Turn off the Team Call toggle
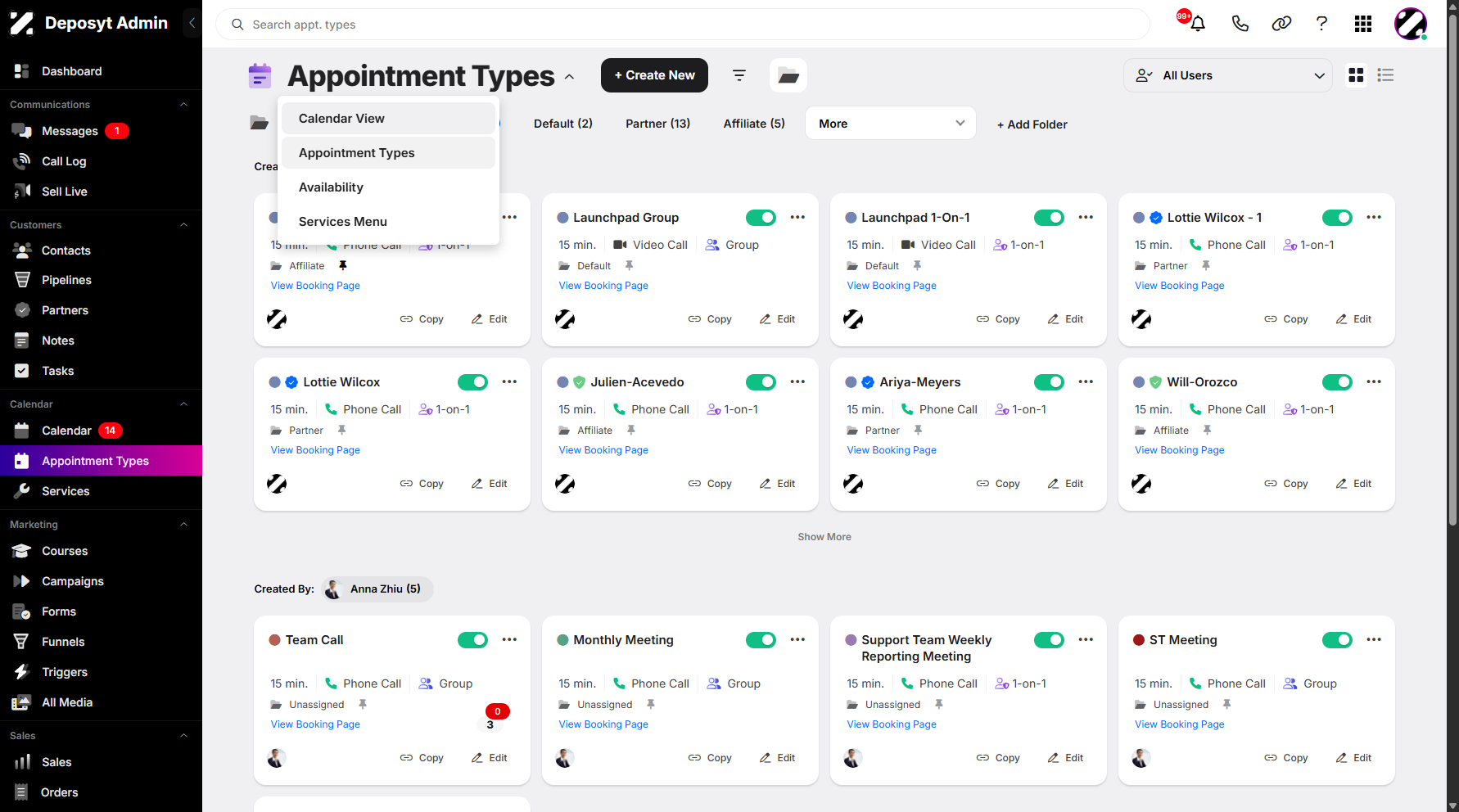This screenshot has width=1459, height=812. coord(472,640)
